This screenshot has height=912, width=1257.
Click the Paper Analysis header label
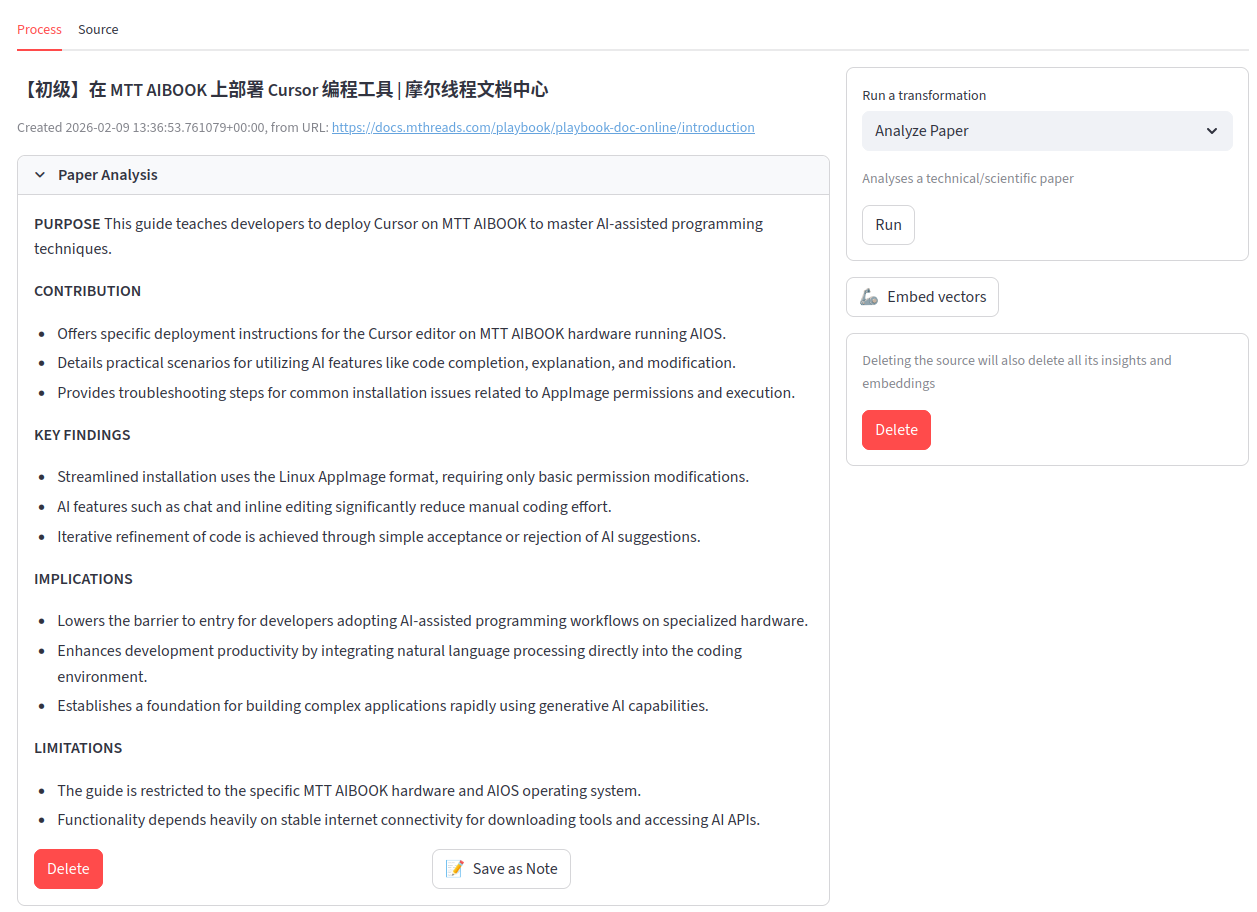point(108,175)
